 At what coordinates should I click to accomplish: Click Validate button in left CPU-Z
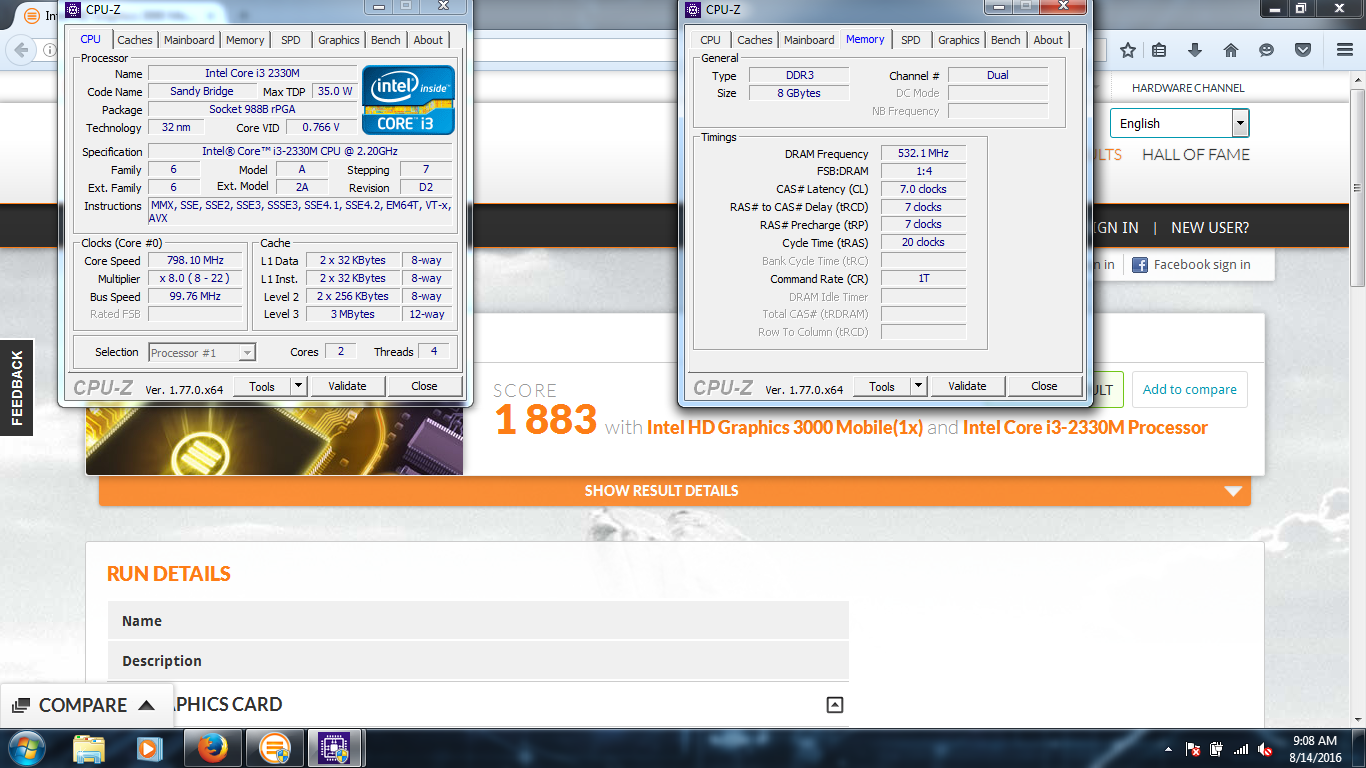point(347,386)
